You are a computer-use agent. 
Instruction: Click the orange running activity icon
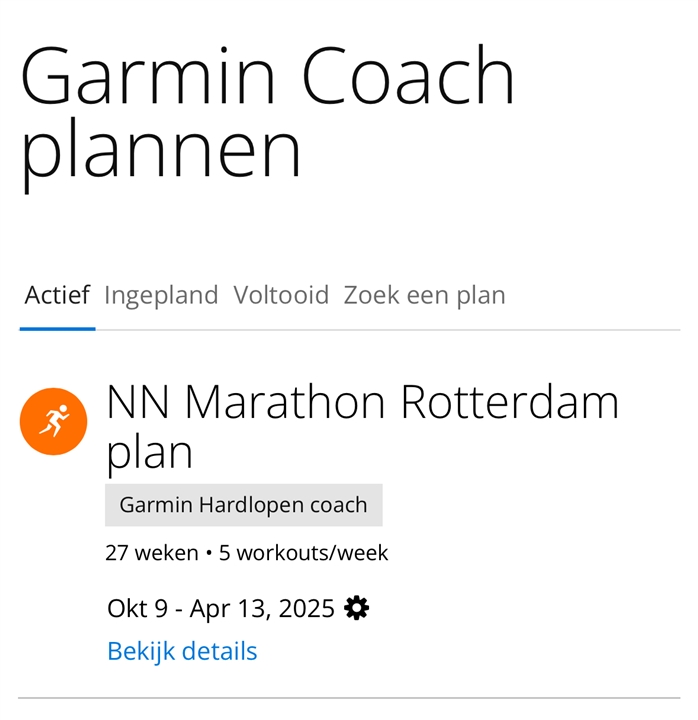tap(53, 421)
